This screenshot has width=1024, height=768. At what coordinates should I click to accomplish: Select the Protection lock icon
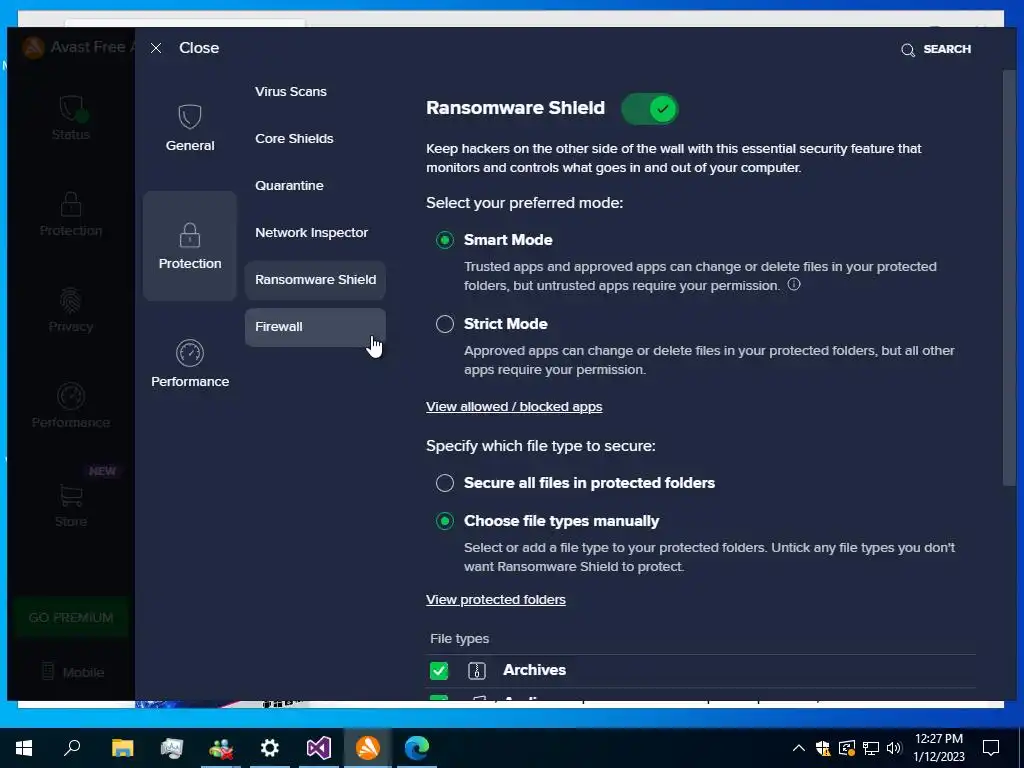pyautogui.click(x=189, y=235)
